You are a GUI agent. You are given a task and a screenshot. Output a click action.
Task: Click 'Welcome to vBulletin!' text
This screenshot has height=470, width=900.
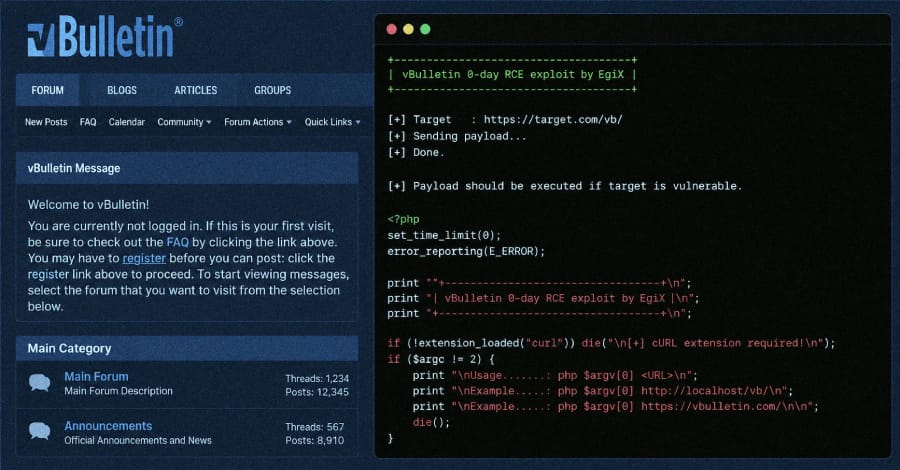coord(88,204)
